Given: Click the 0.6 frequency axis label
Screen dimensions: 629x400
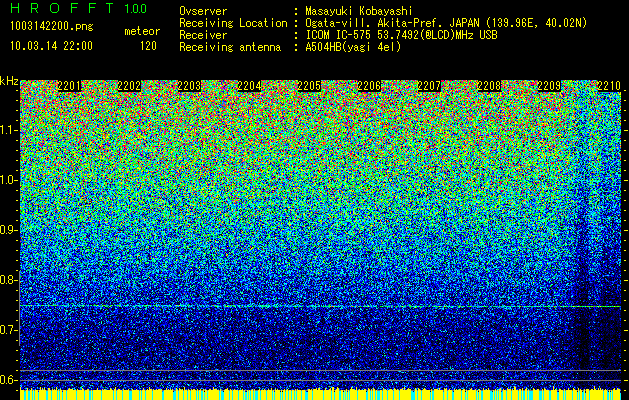Looking at the screenshot, I should click(9, 380).
